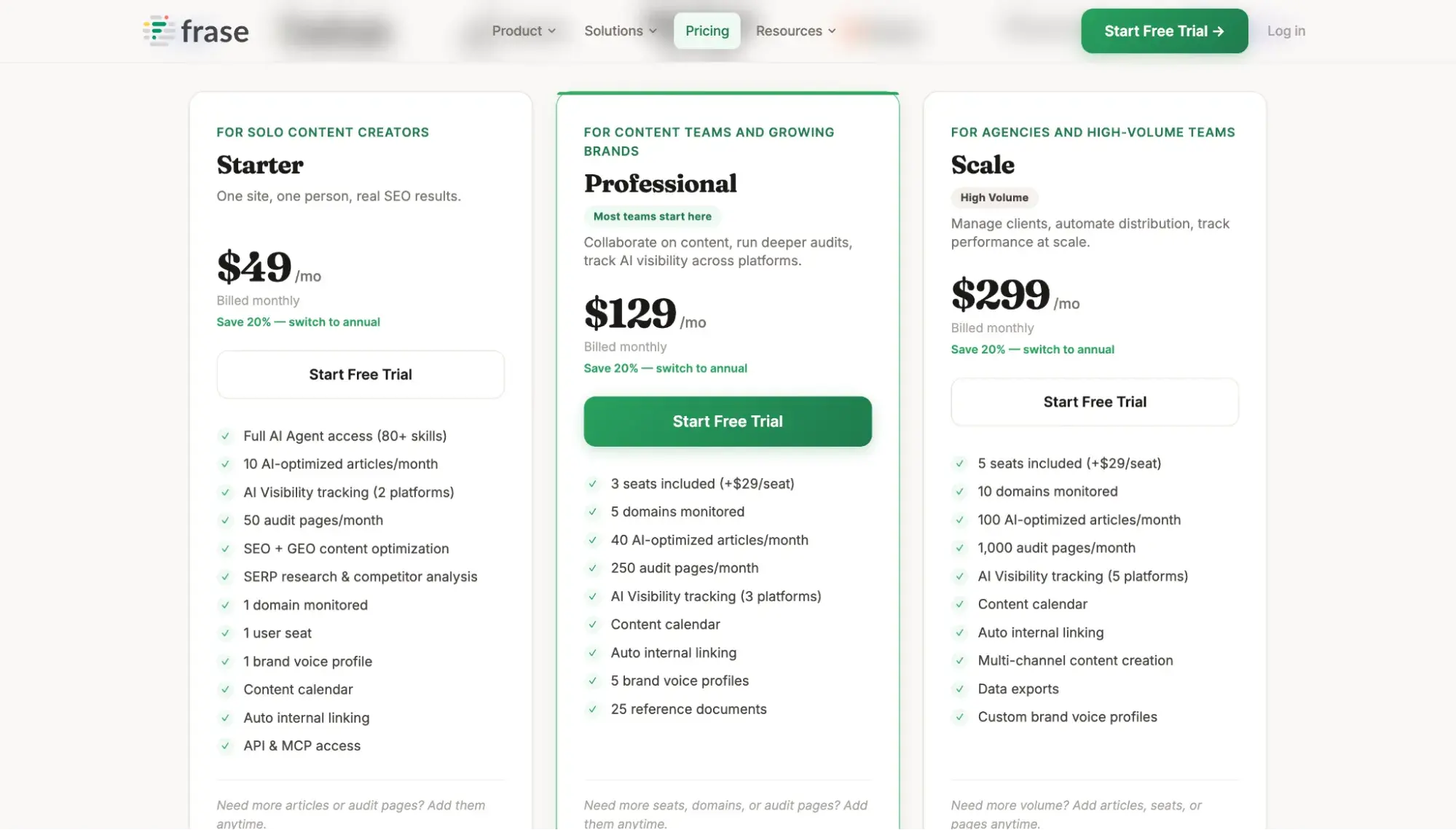Click the arrow icon on header Start Free Trial
Viewport: 1456px width, 830px height.
pyautogui.click(x=1218, y=31)
